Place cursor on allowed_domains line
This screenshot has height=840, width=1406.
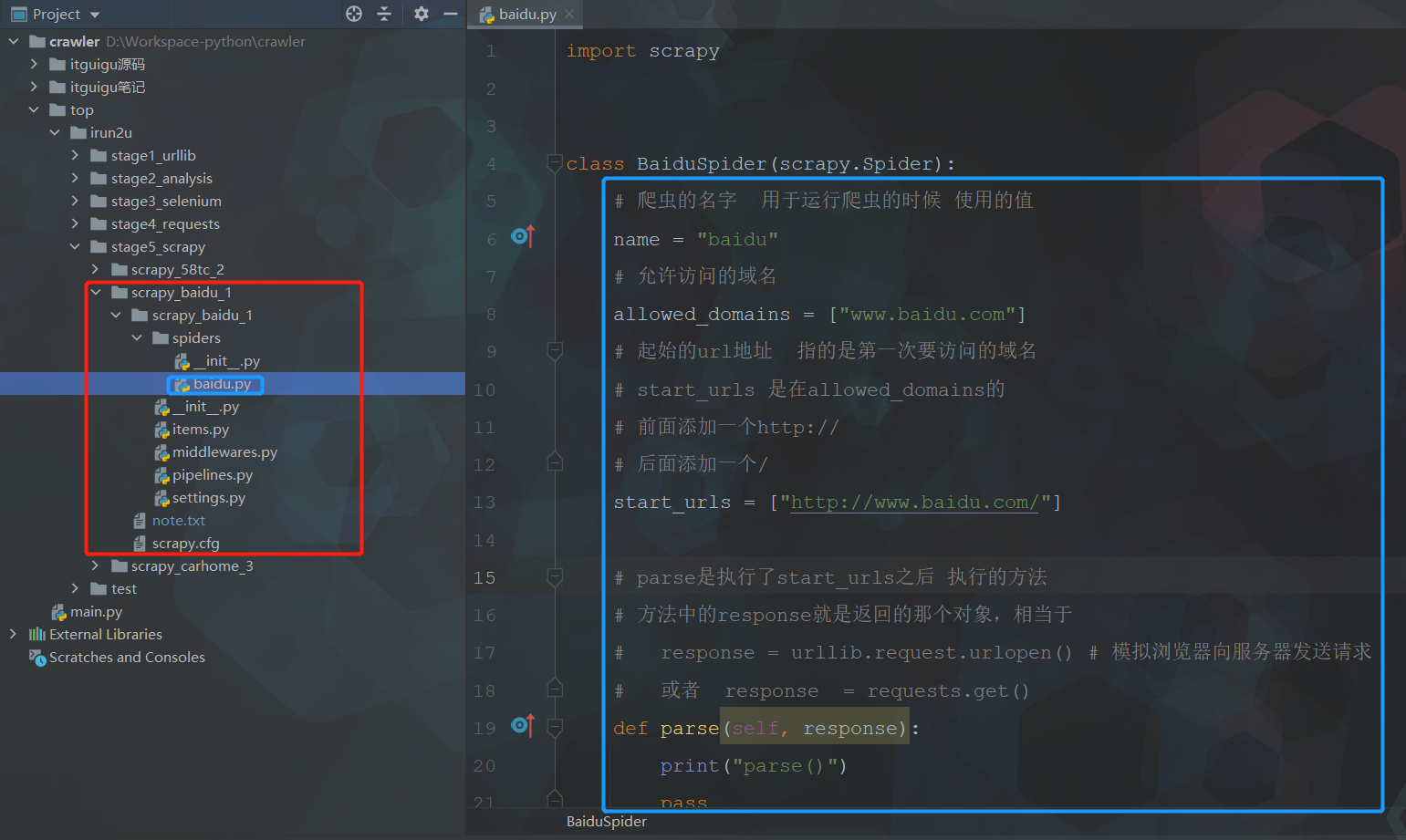[819, 315]
